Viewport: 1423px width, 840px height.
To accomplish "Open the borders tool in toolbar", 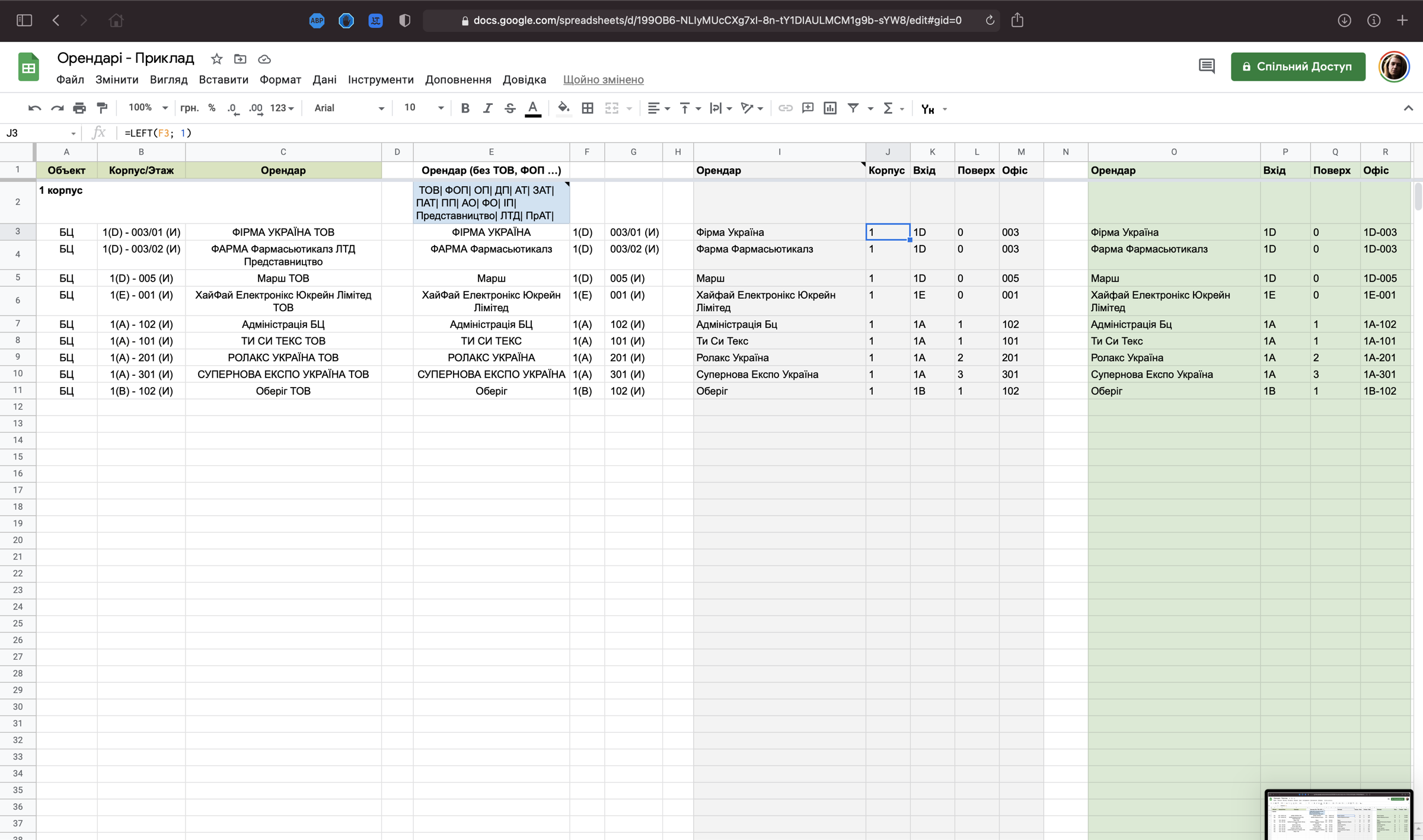I will [x=588, y=108].
